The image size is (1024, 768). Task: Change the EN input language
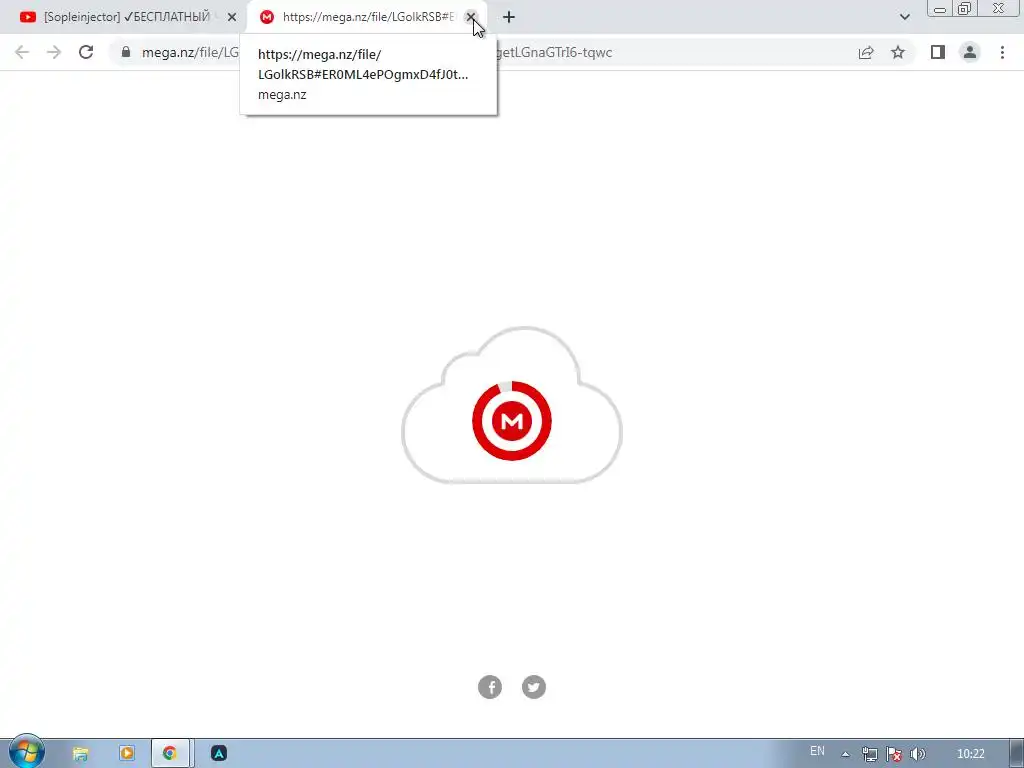pyautogui.click(x=817, y=751)
